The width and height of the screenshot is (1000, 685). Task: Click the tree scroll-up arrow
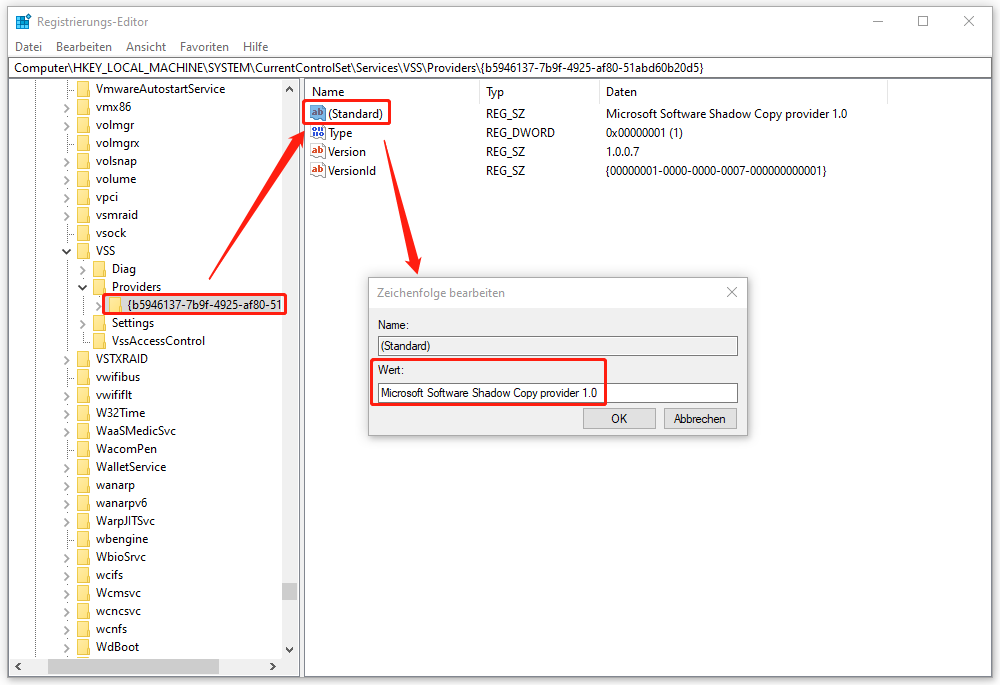click(x=290, y=89)
